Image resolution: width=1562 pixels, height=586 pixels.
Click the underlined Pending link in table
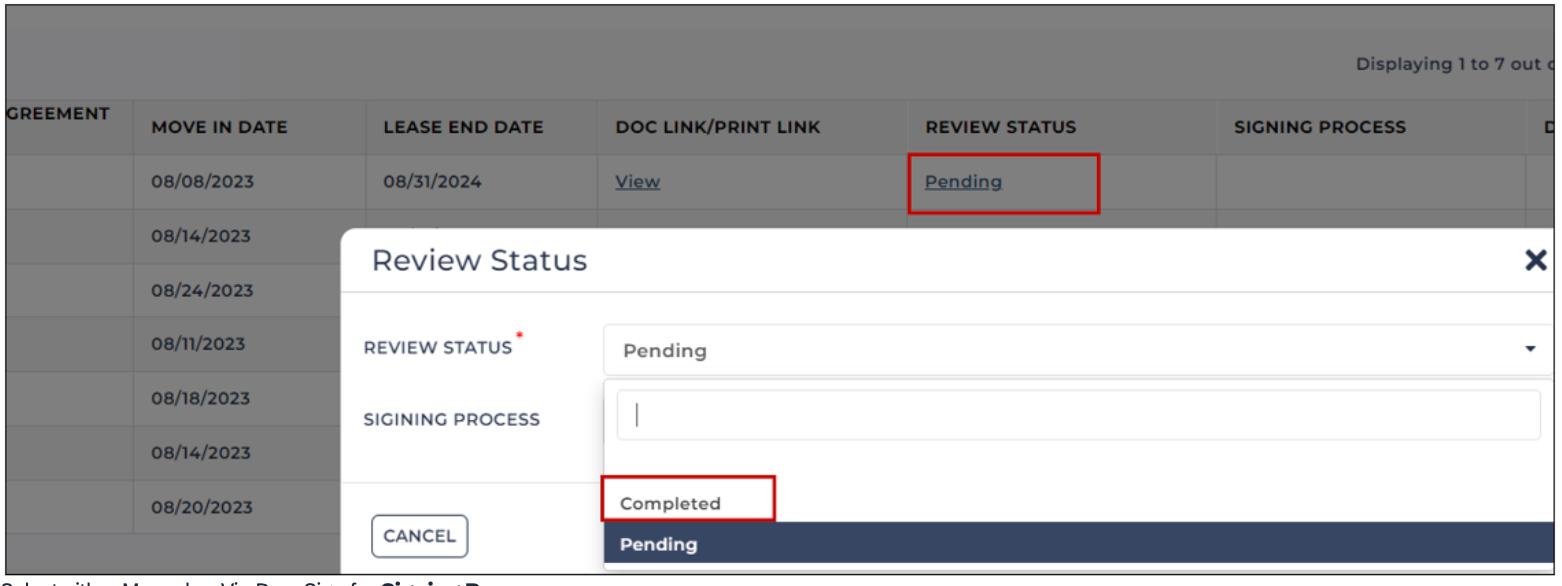[963, 182]
